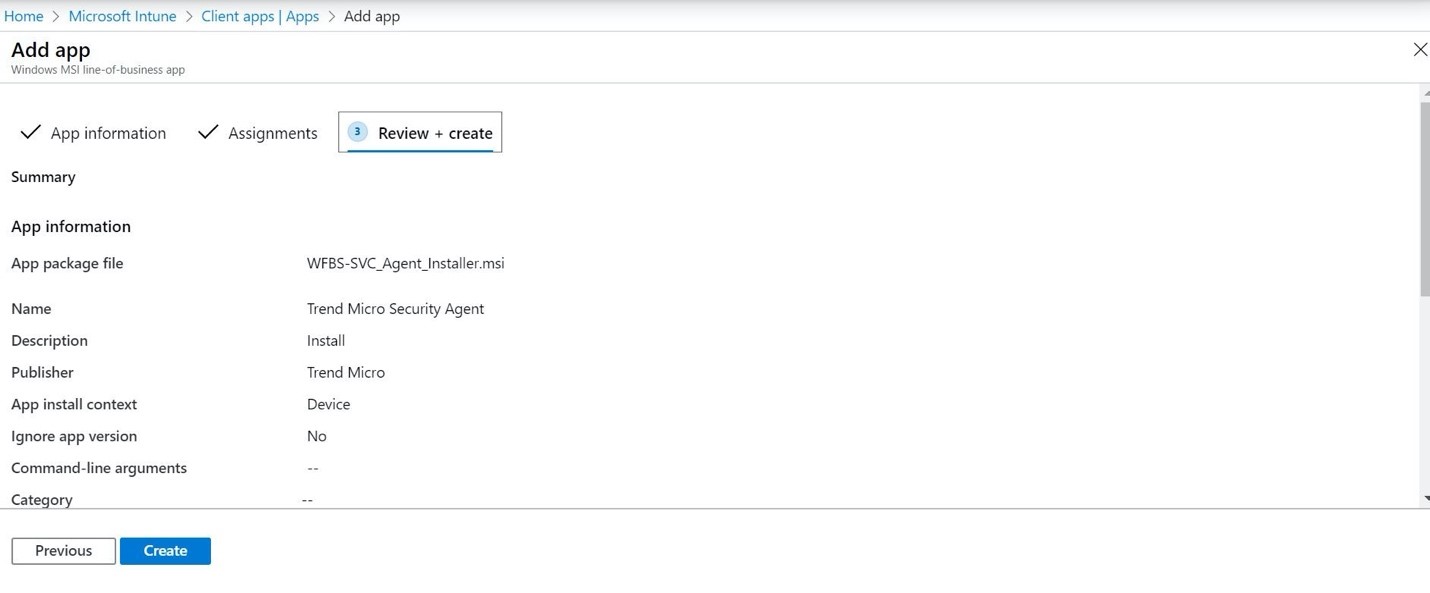Click the Command-line arguments label

pos(99,468)
